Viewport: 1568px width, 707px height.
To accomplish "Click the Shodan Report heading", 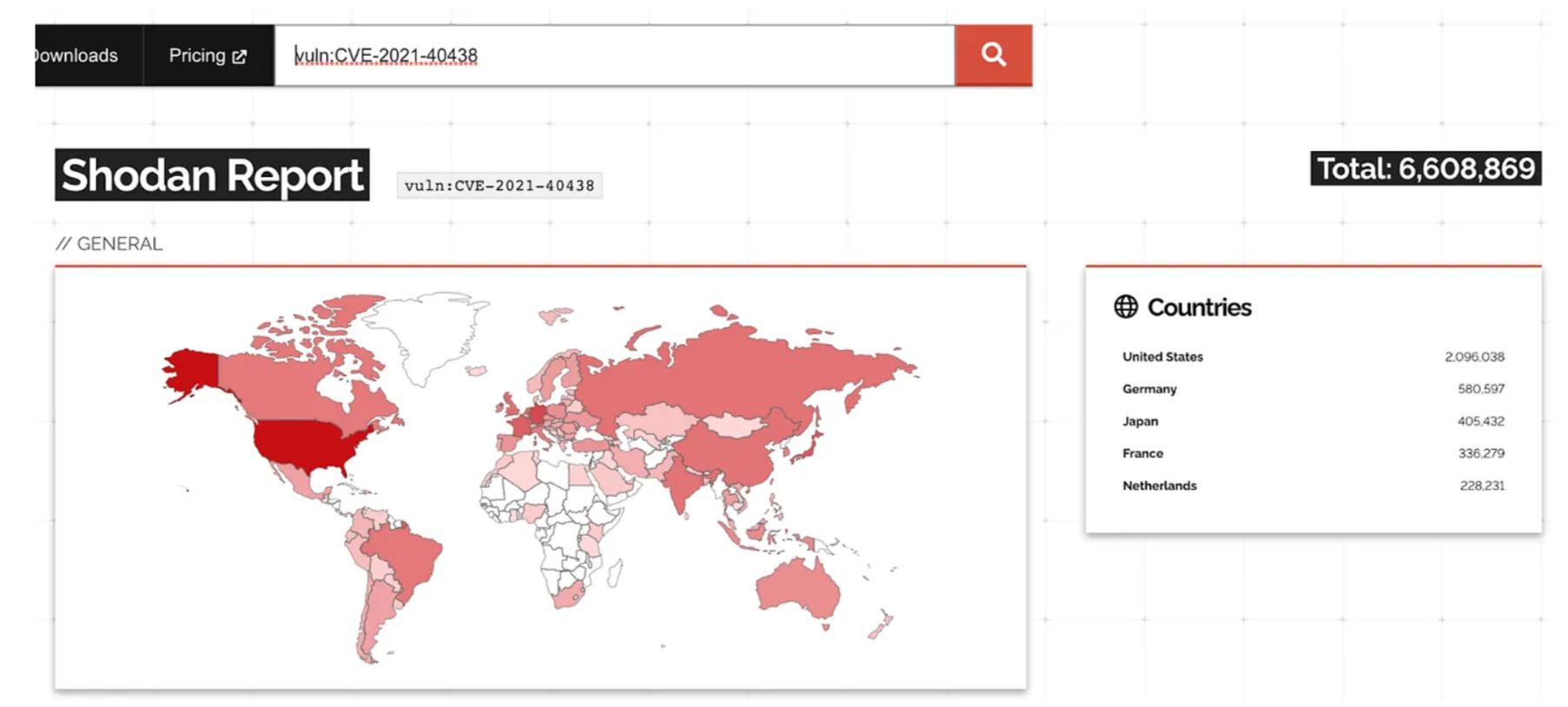I will pos(212,175).
